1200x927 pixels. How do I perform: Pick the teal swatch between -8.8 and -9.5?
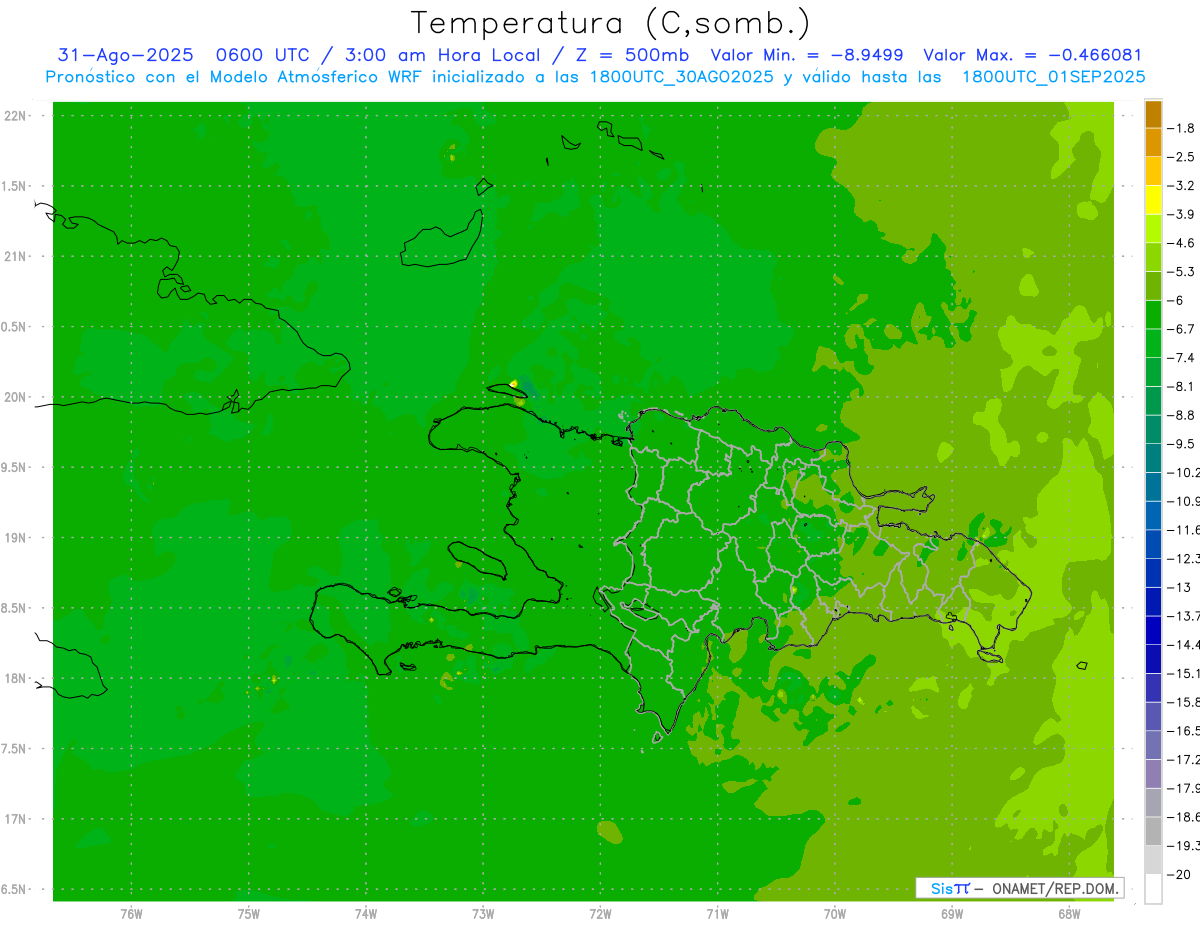pyautogui.click(x=1153, y=429)
